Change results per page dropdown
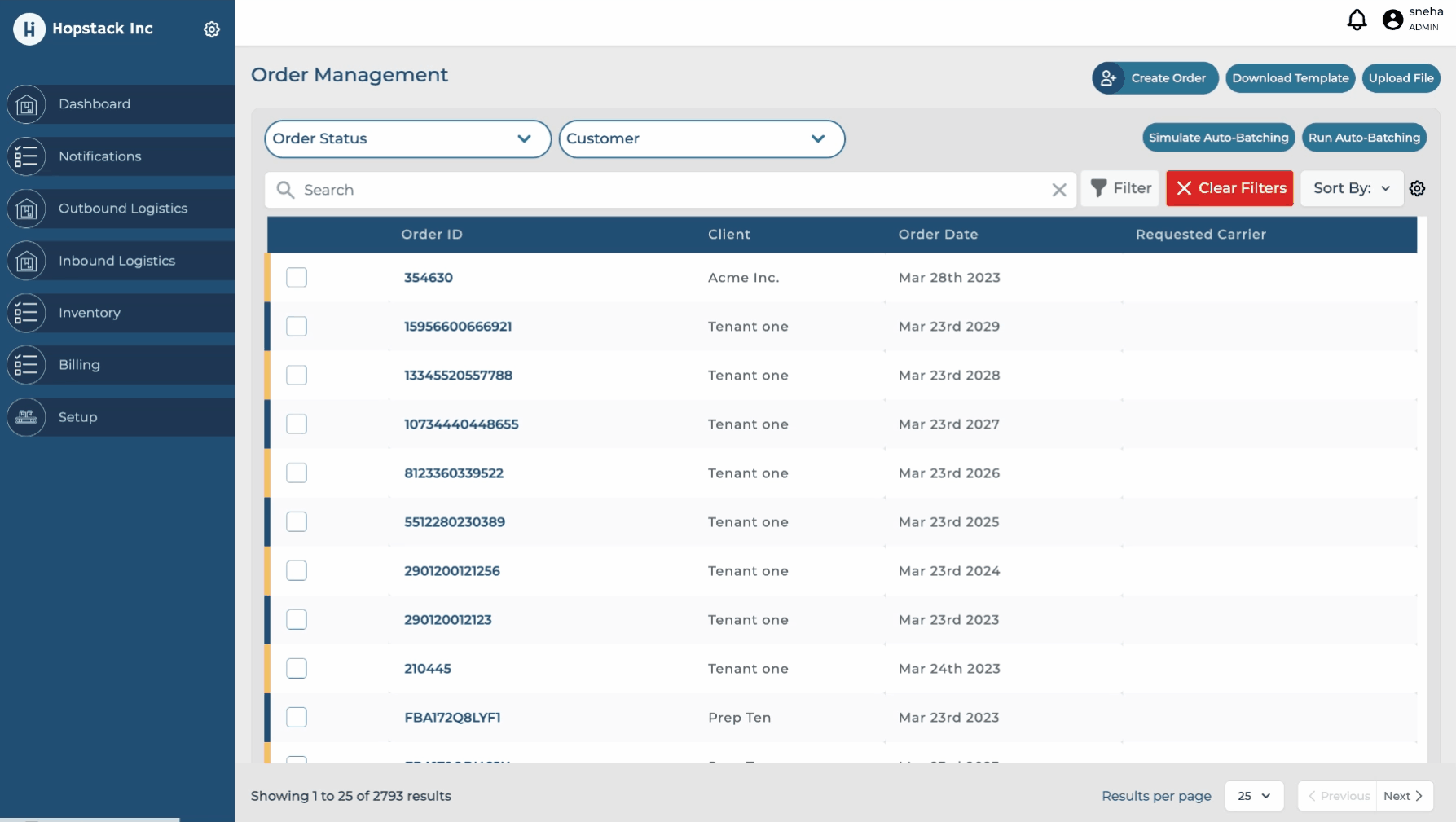The image size is (1456, 822). (1253, 796)
